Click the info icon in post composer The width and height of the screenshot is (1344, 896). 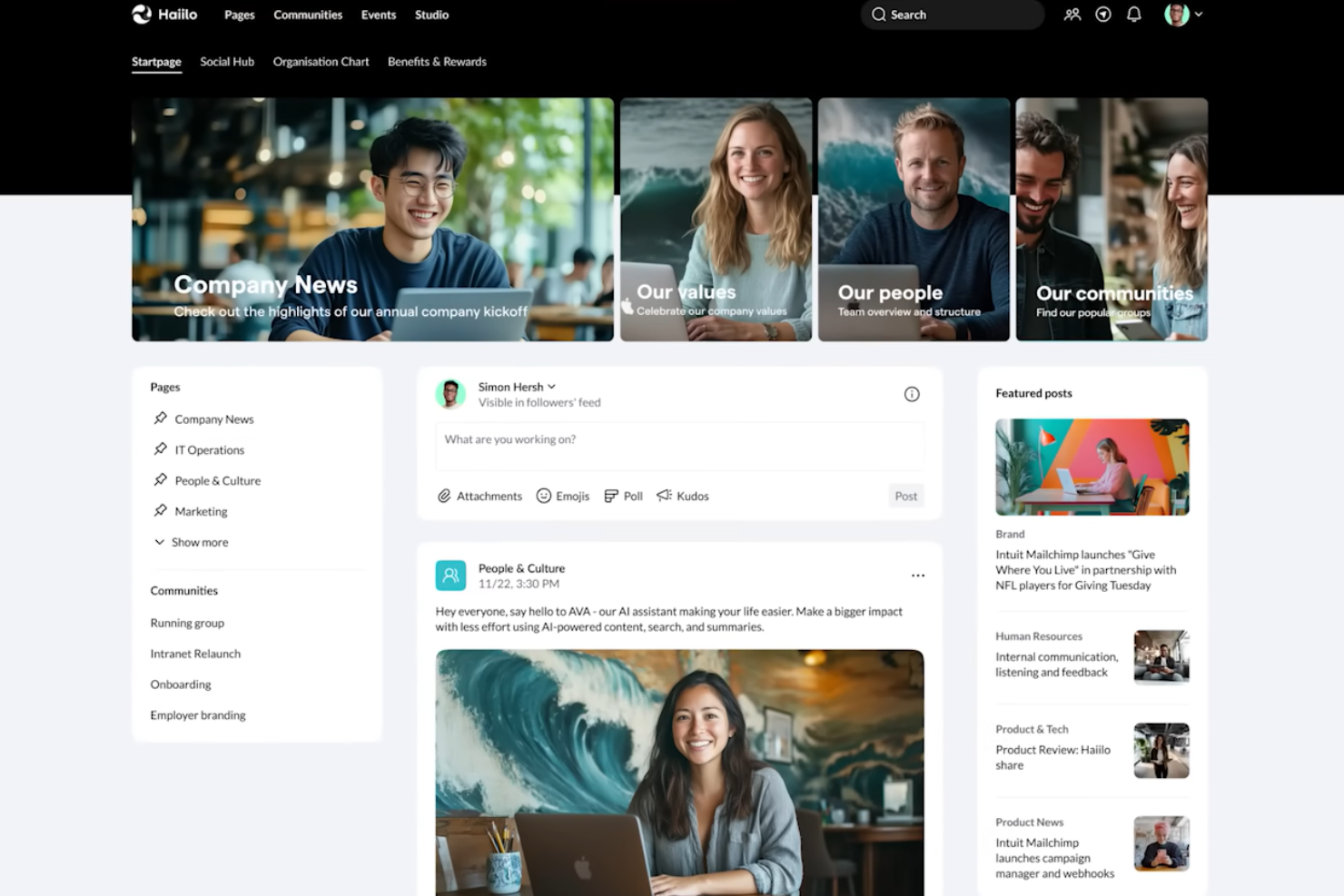pyautogui.click(x=912, y=394)
